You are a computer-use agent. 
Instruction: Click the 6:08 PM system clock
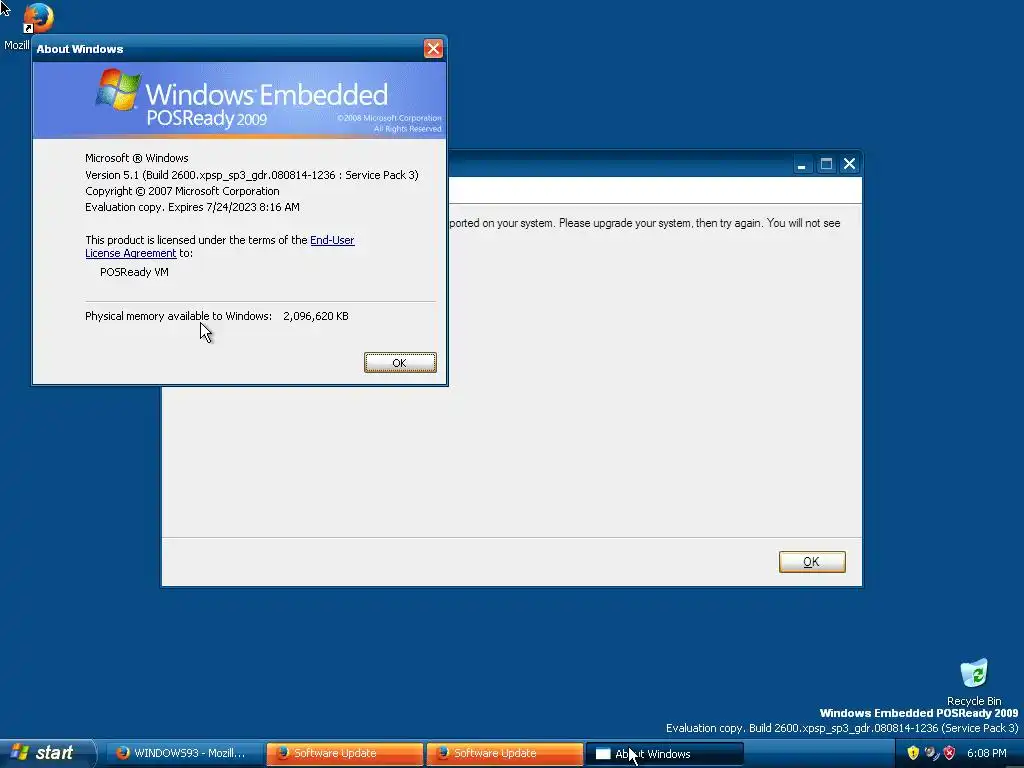coord(987,753)
